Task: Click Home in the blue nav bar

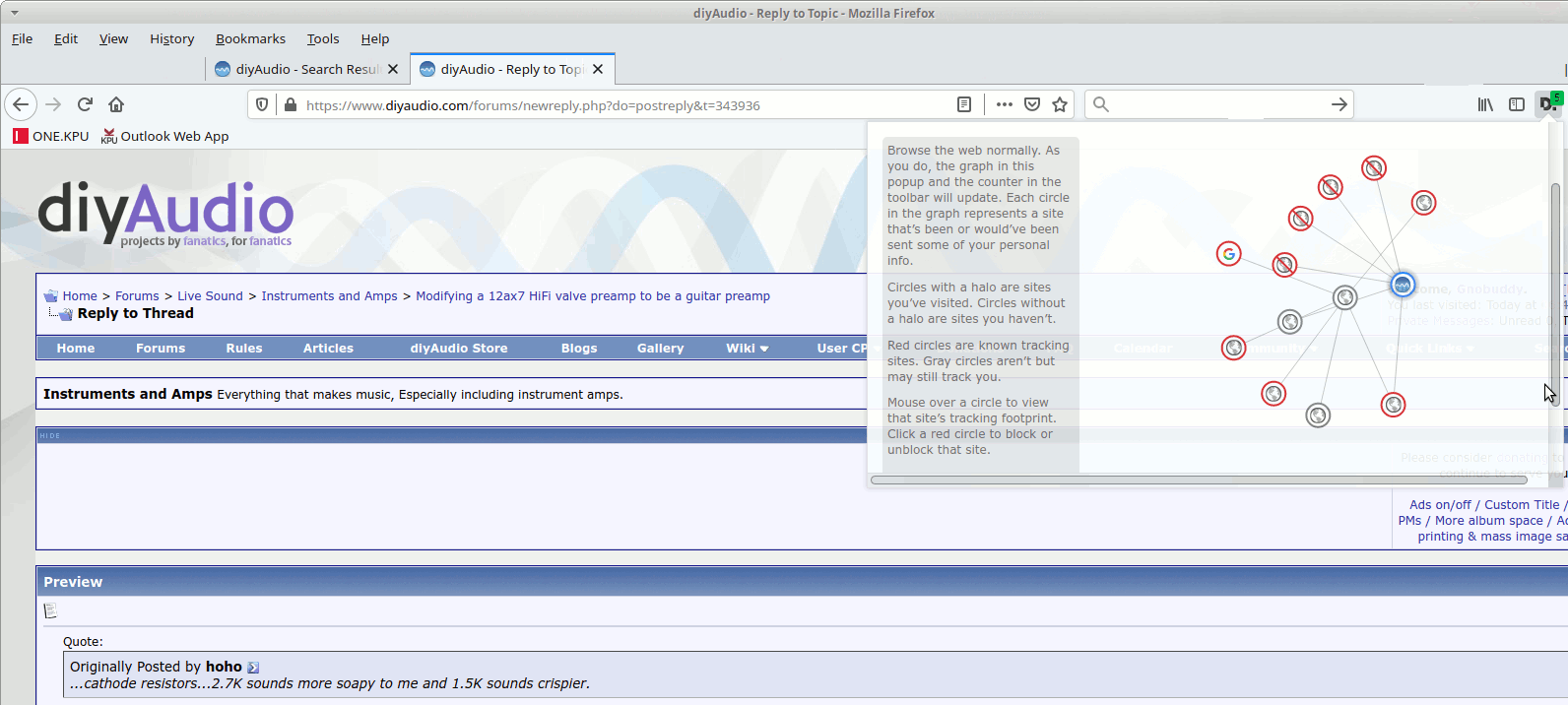Action: tap(76, 349)
